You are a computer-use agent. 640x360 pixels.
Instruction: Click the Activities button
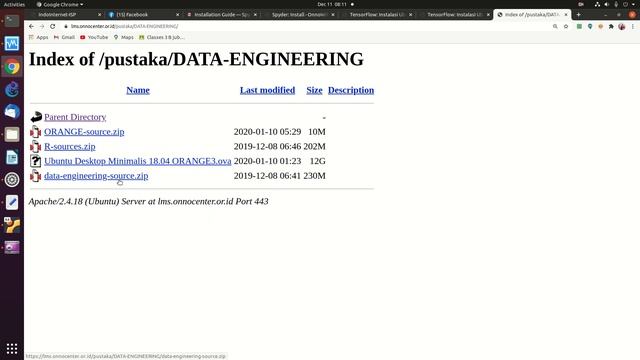[x=14, y=4]
